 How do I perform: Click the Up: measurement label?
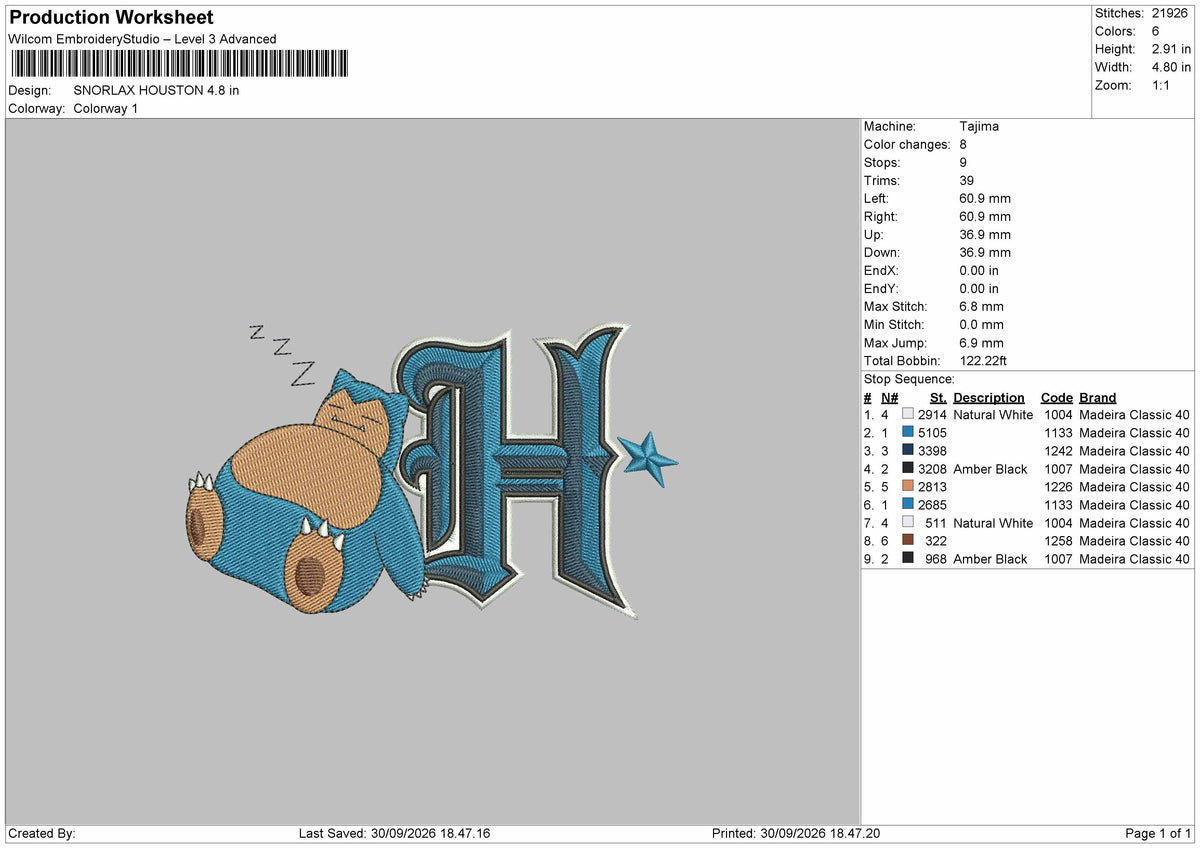click(874, 234)
